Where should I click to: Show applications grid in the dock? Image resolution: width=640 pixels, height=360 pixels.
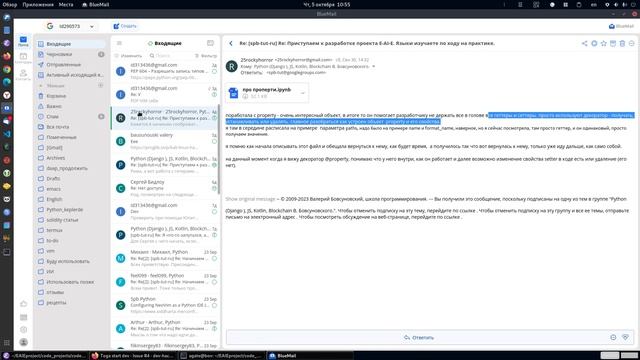7,342
